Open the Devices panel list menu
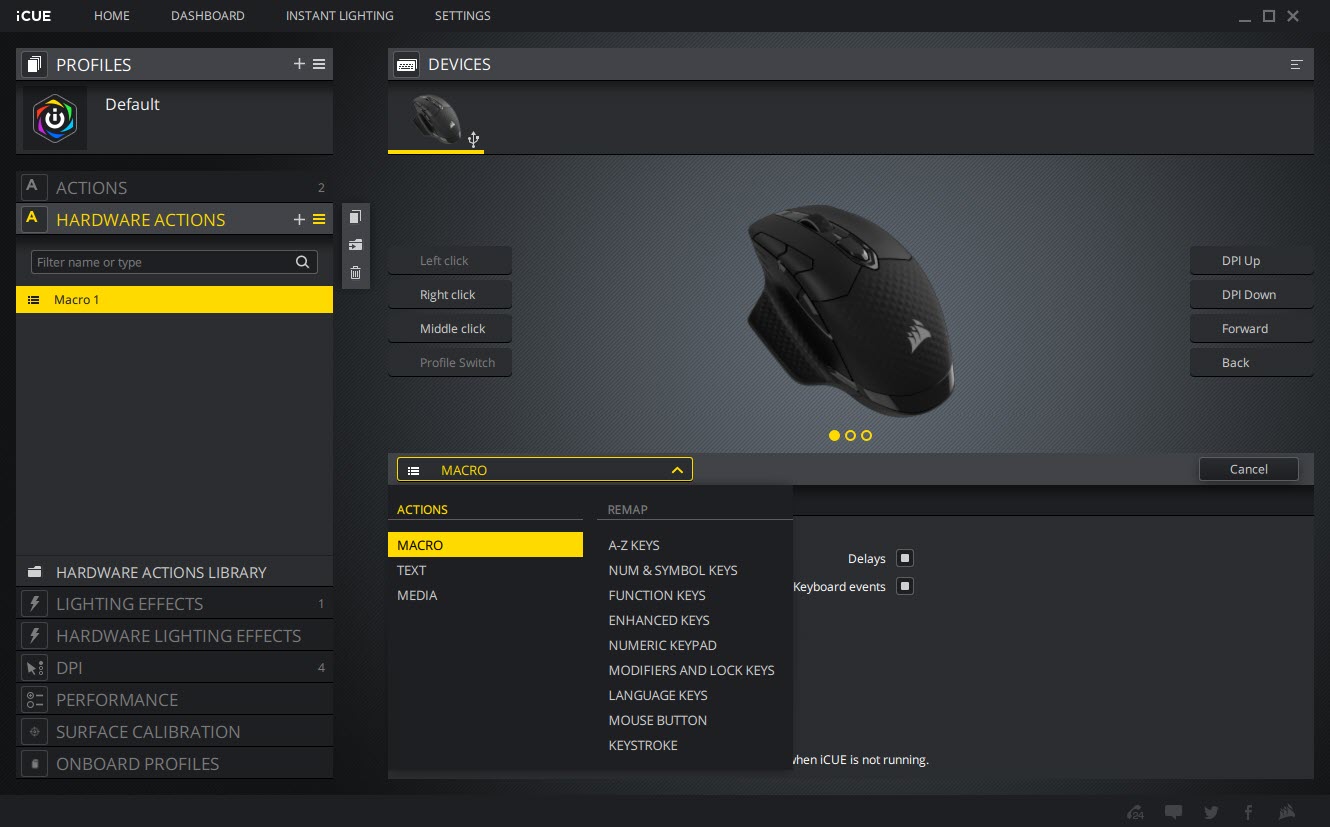This screenshot has height=827, width=1330. tap(1297, 64)
